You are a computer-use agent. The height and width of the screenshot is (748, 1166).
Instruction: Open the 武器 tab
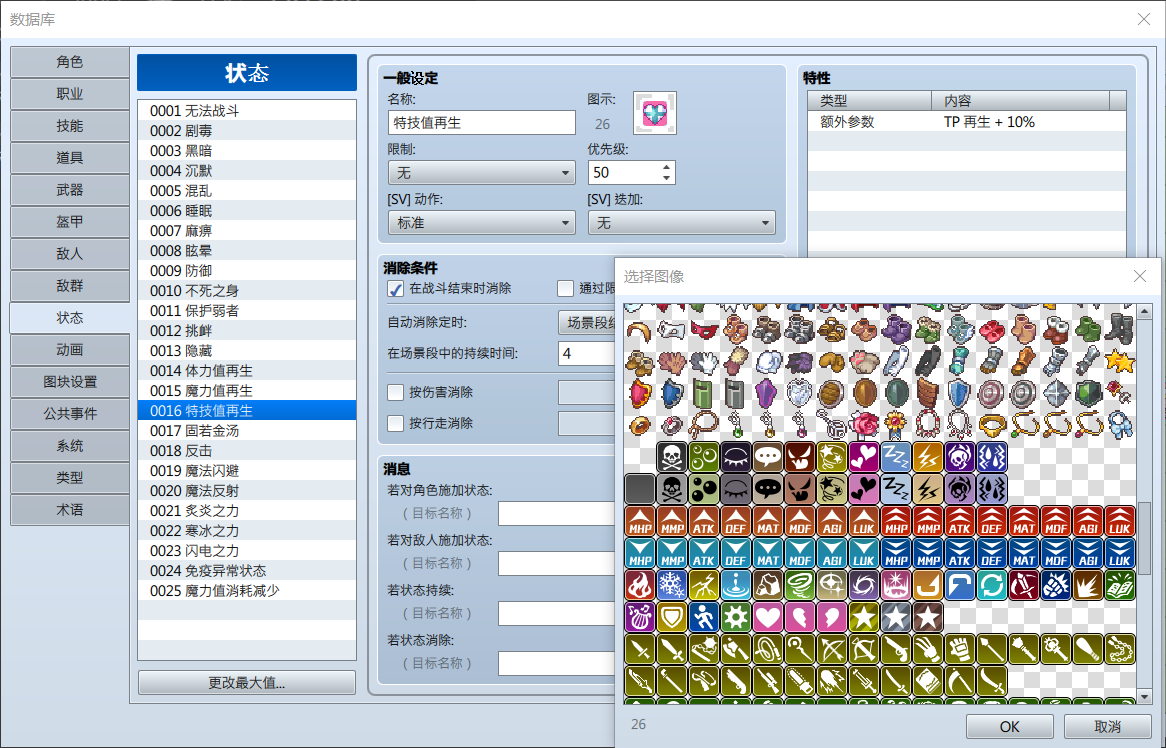coord(70,190)
